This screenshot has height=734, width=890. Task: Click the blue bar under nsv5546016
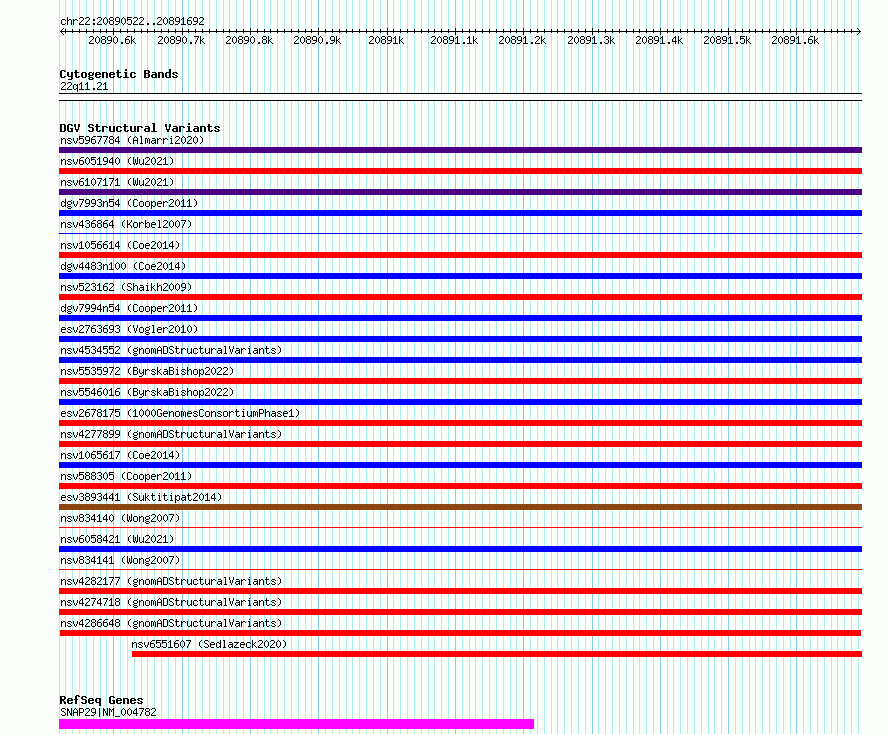[x=460, y=402]
